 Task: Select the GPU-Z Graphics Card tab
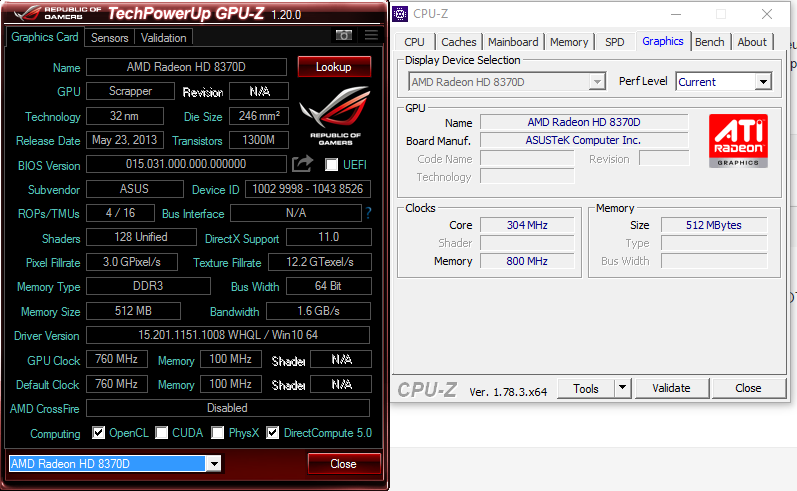(x=45, y=37)
